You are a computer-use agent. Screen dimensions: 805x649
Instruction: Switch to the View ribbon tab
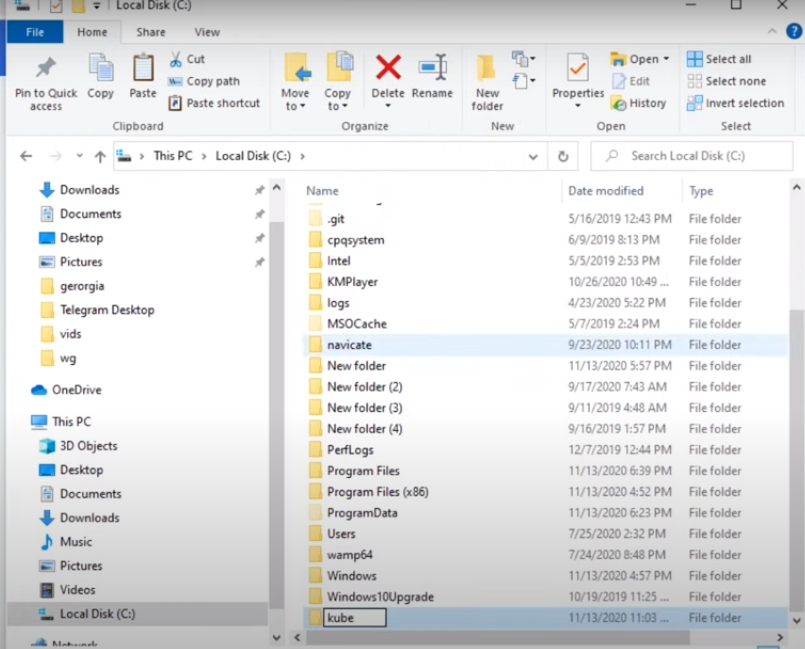(207, 32)
